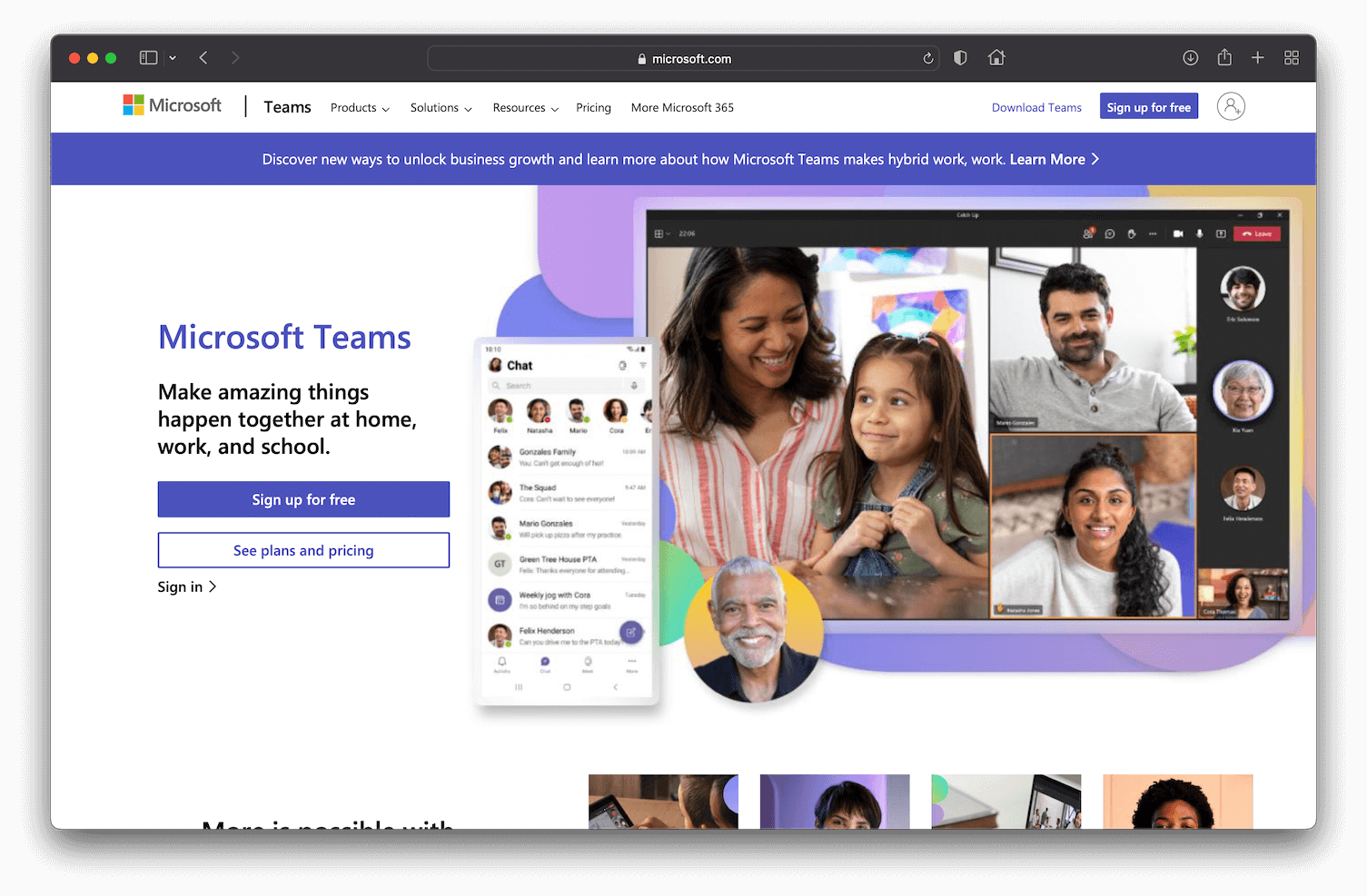Open more options with the ellipsis in the call
1367x896 pixels.
pyautogui.click(x=1153, y=233)
